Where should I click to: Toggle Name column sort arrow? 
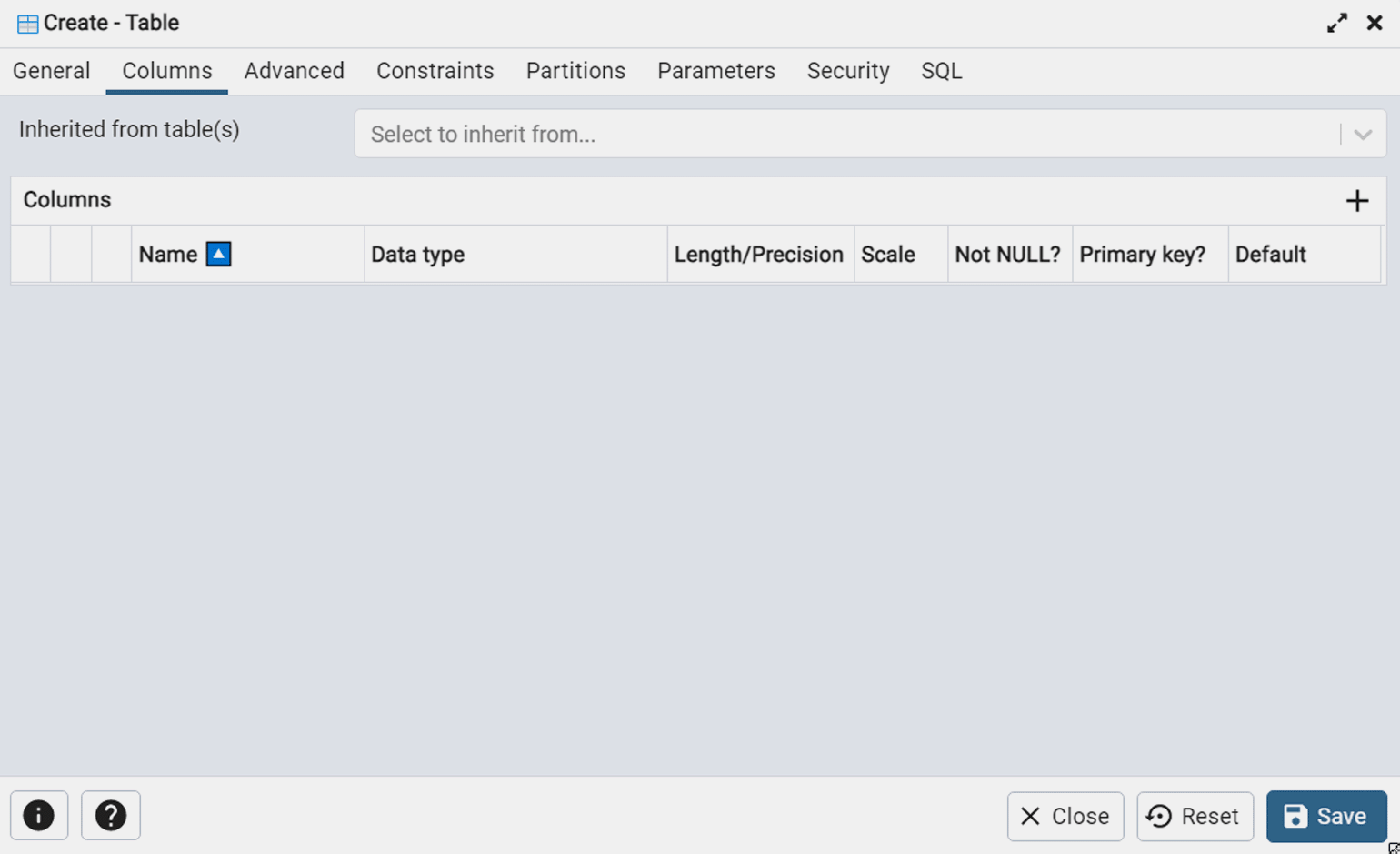218,254
